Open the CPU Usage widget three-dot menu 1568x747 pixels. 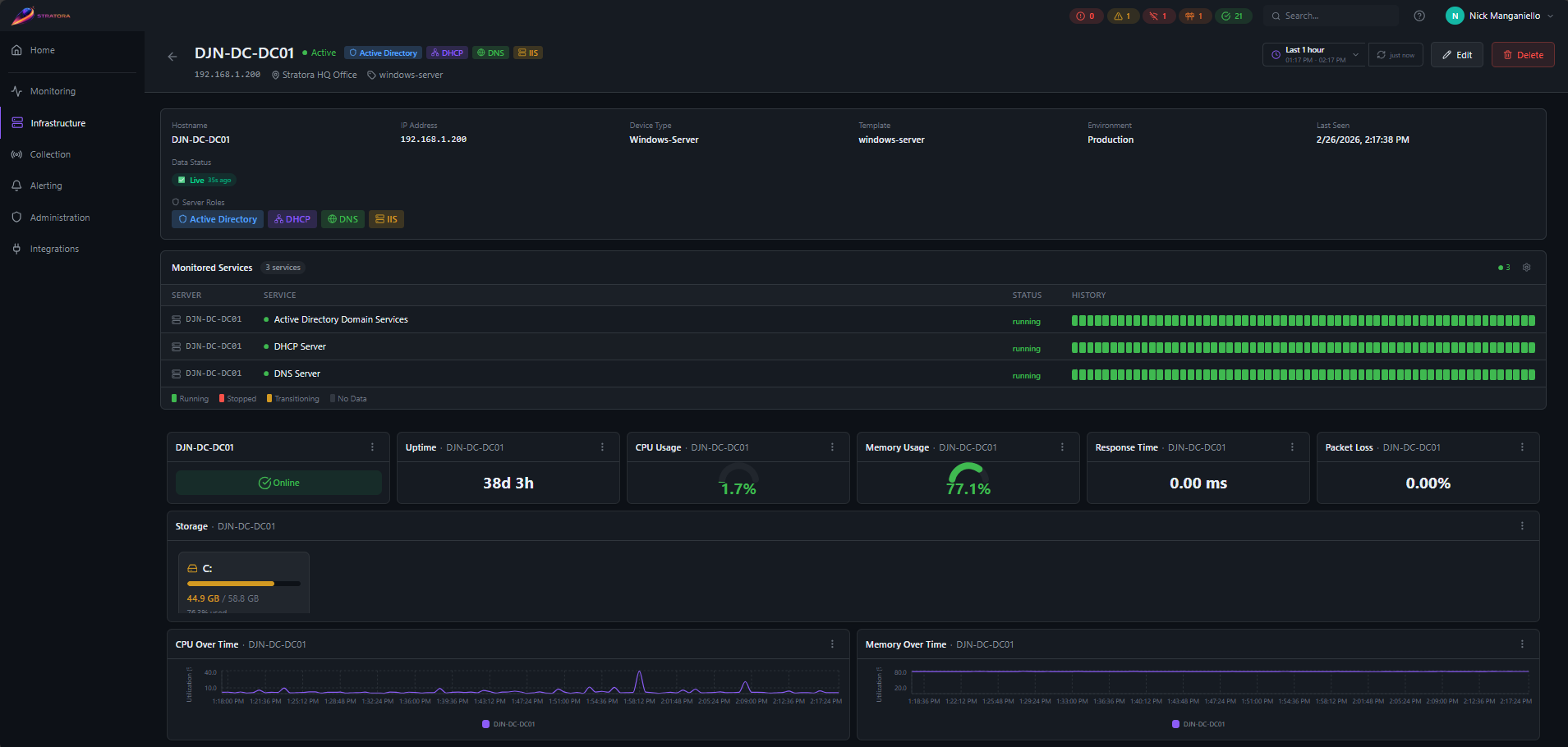point(832,447)
